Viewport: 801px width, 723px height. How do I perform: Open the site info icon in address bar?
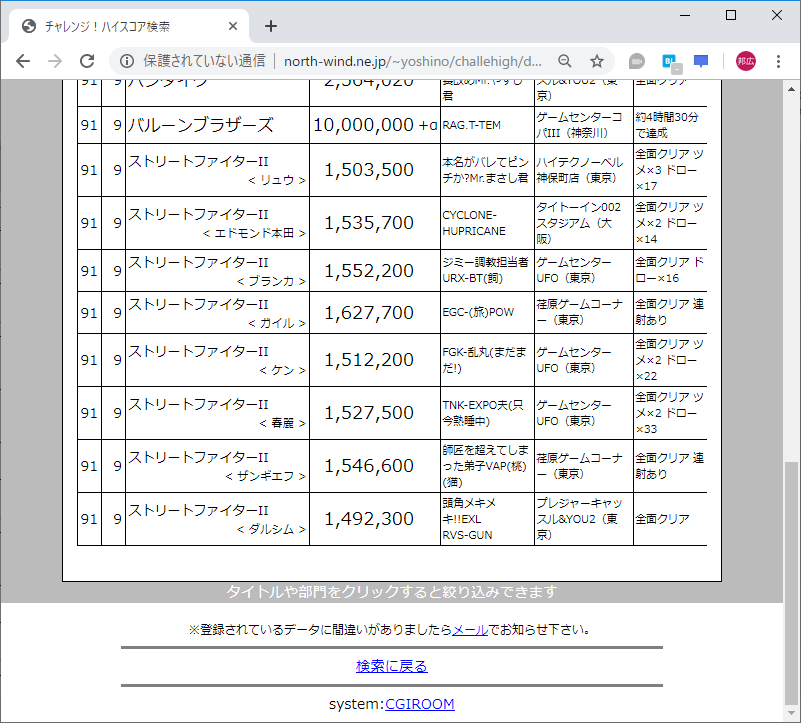127,61
